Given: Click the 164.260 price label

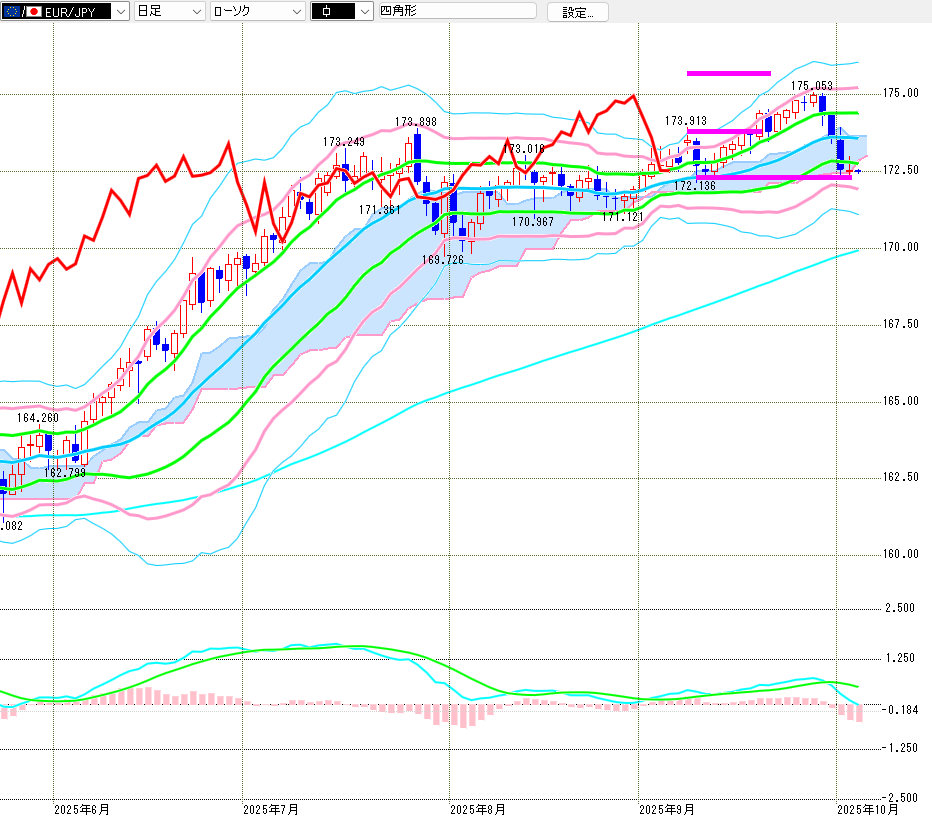Looking at the screenshot, I should click(x=38, y=418).
